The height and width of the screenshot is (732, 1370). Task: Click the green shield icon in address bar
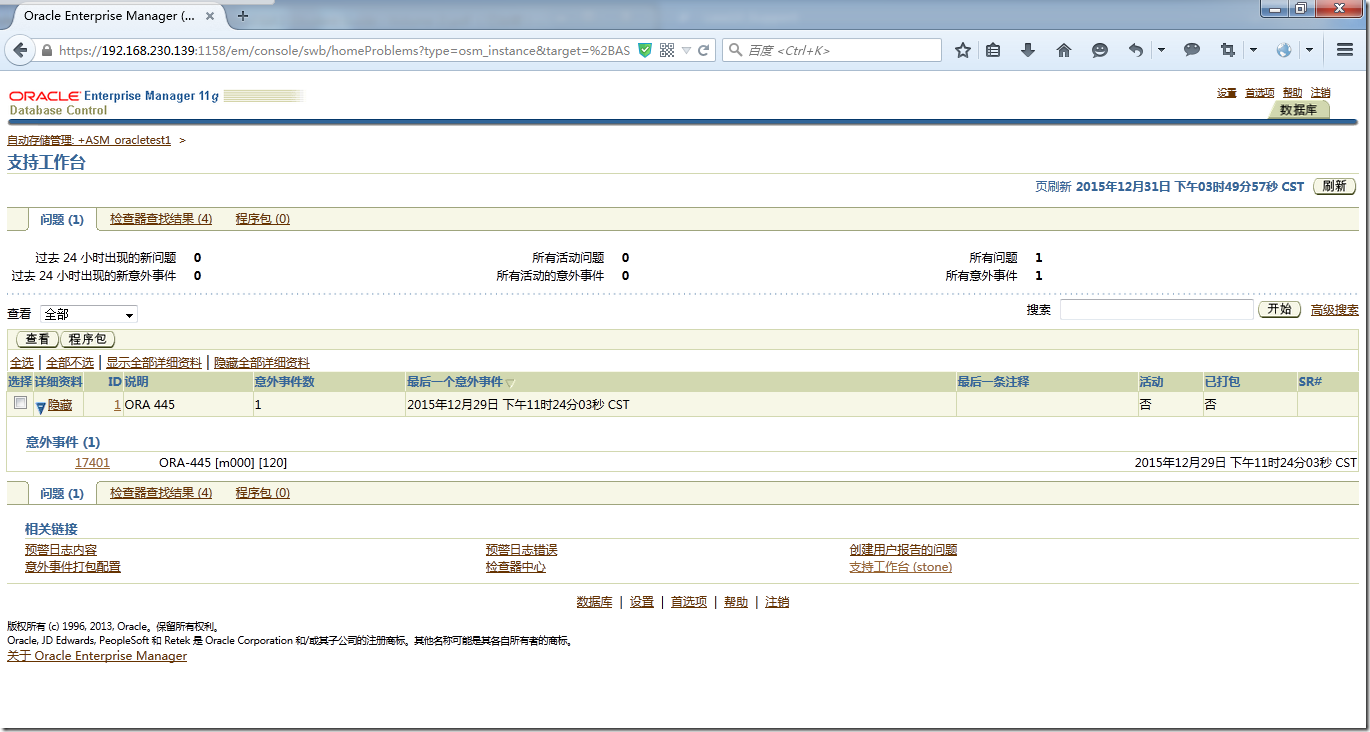pos(645,50)
